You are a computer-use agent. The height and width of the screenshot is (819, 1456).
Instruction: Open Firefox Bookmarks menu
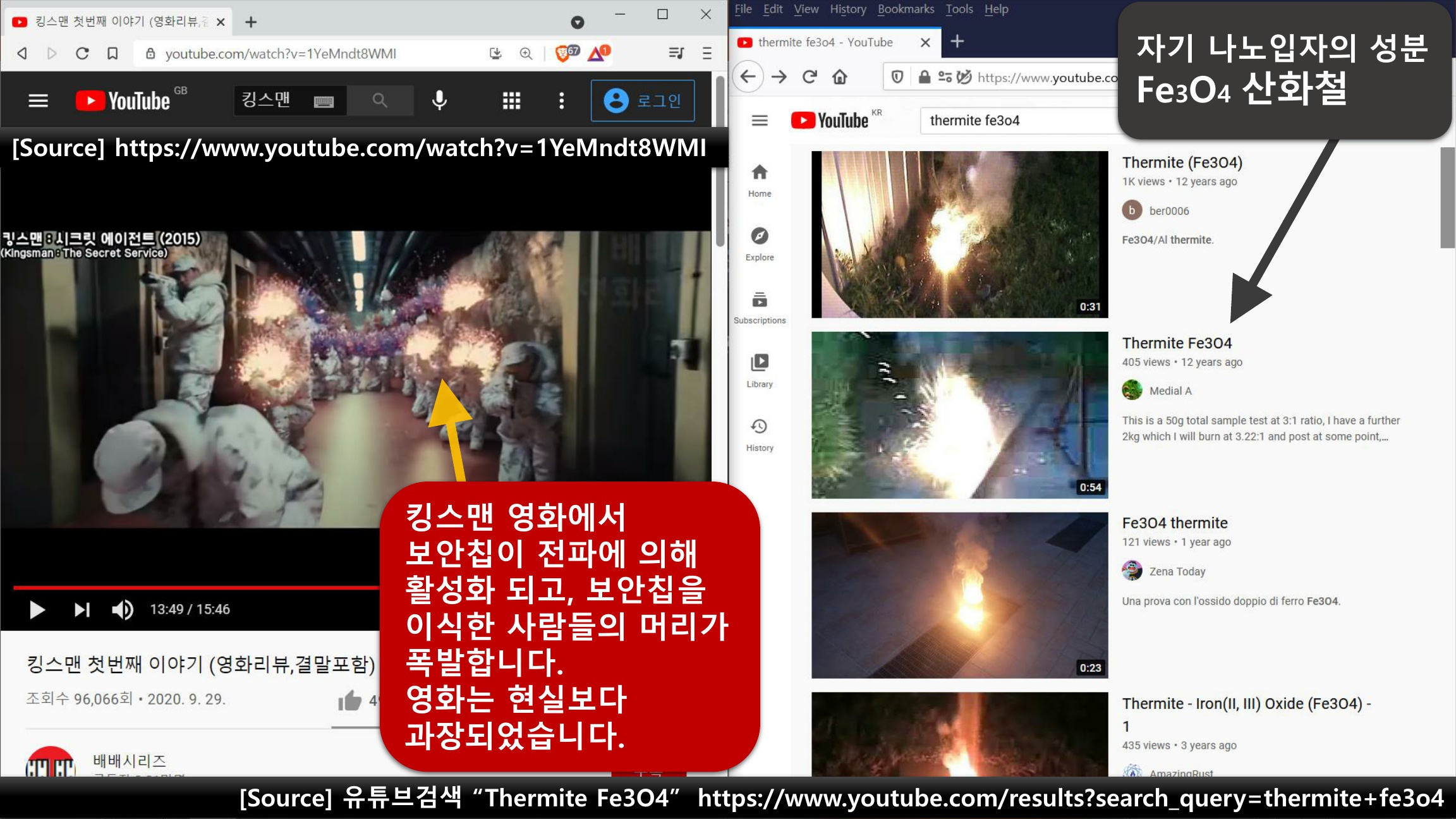click(x=906, y=9)
